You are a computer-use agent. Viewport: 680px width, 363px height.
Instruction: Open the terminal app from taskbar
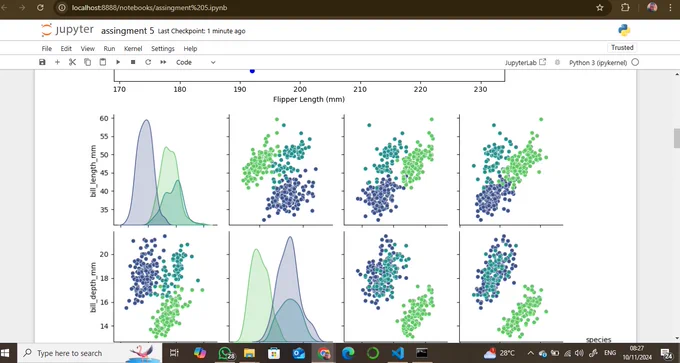(422, 353)
